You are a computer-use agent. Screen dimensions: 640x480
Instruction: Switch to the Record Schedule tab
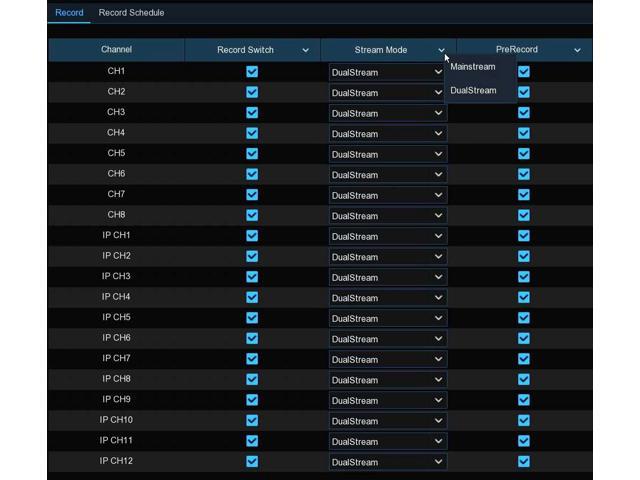[x=131, y=13]
